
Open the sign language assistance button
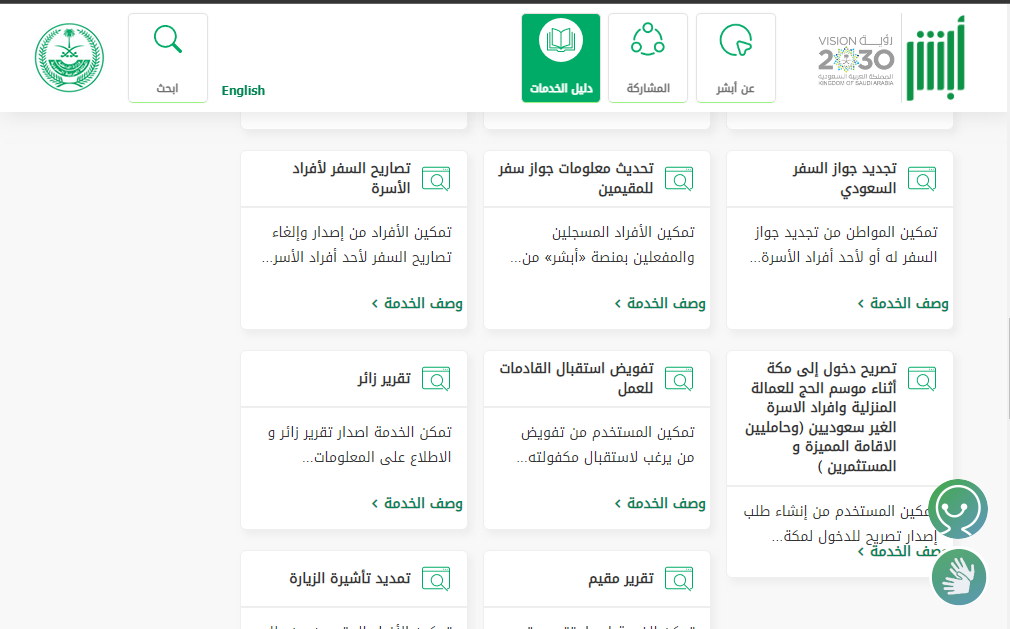pyautogui.click(x=959, y=577)
